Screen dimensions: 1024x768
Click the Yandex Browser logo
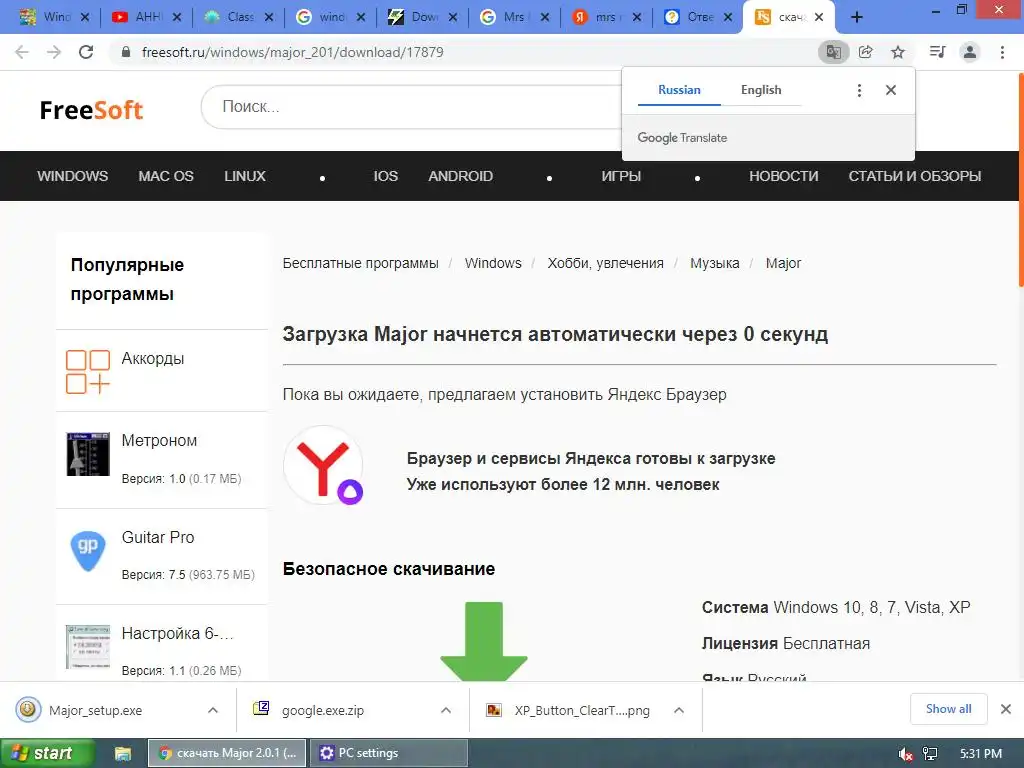[324, 466]
